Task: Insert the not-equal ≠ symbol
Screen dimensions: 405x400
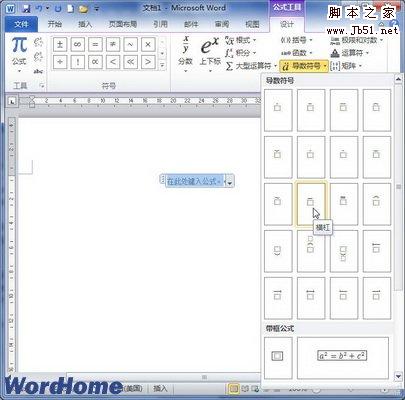Action: tap(113, 45)
